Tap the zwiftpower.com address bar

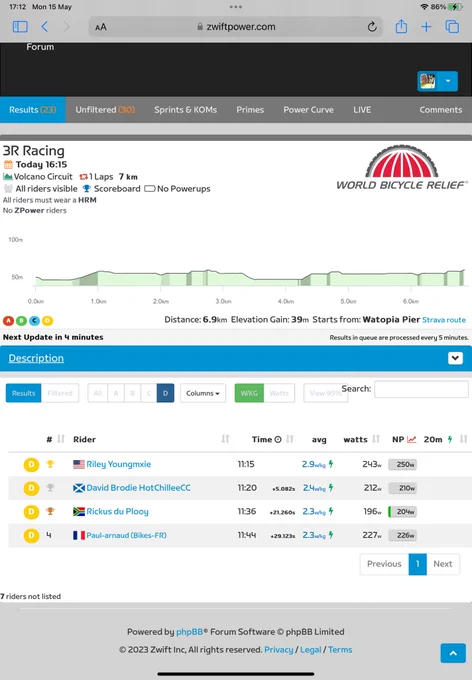click(236, 27)
